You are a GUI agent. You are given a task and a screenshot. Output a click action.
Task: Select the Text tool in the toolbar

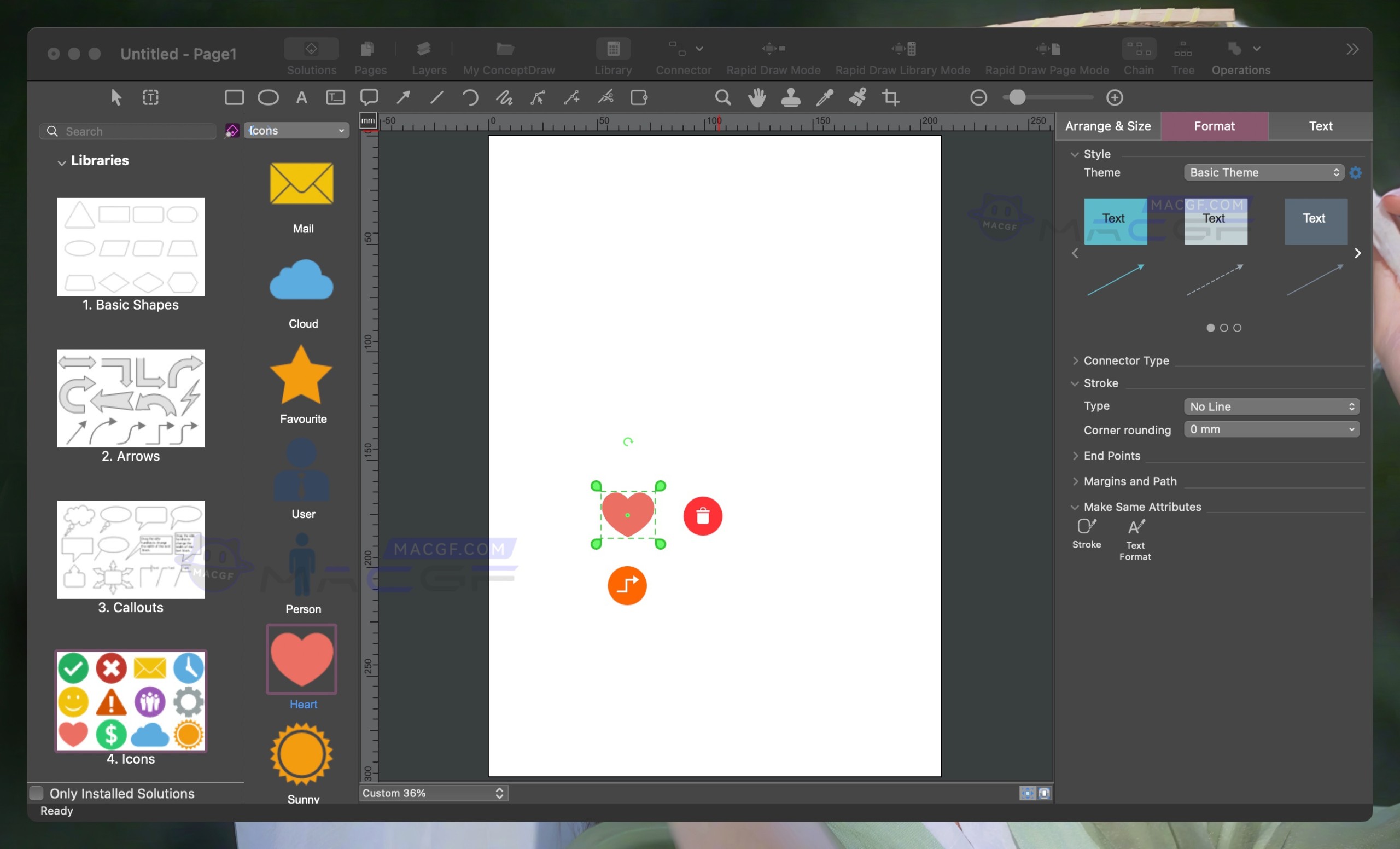302,97
